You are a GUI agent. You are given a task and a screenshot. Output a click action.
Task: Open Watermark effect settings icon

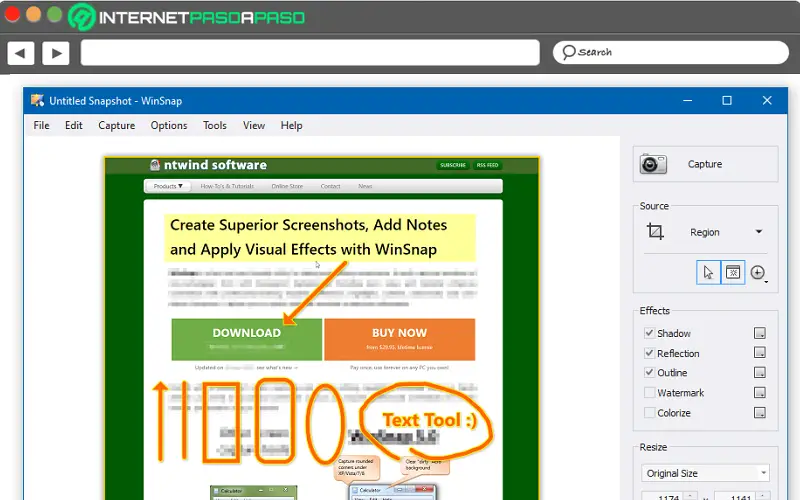(x=760, y=393)
